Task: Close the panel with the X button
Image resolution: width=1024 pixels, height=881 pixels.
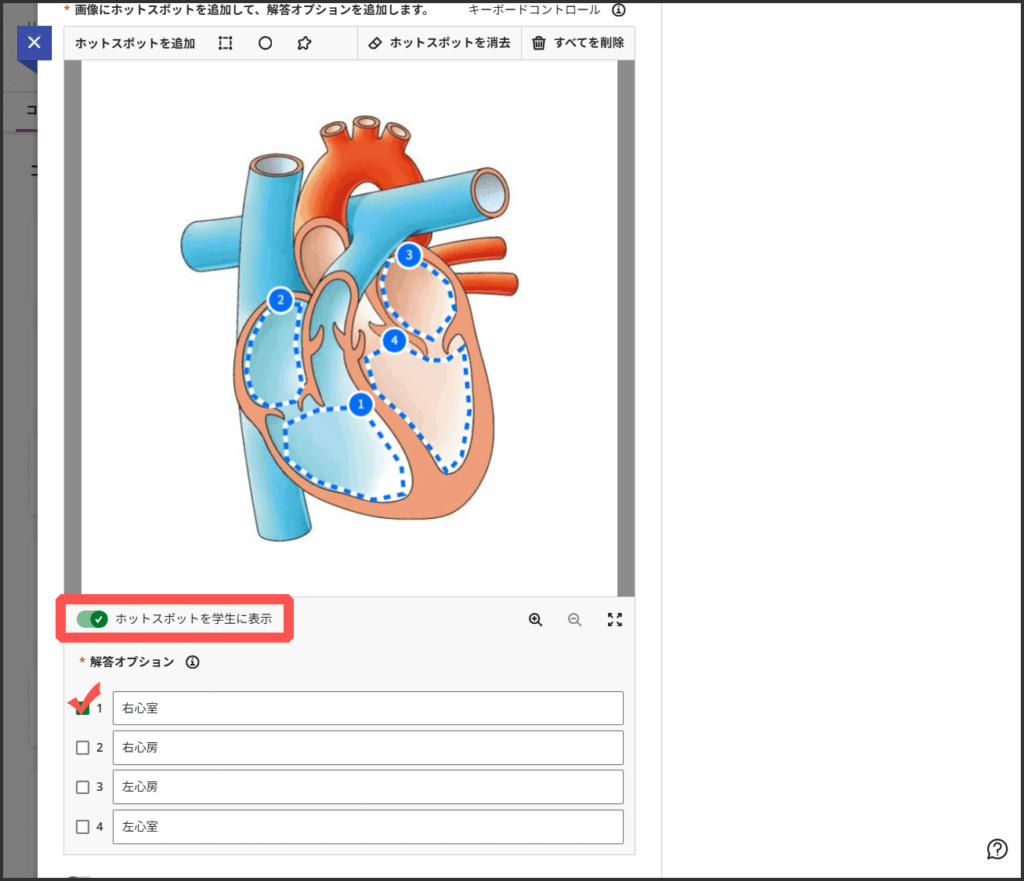Action: pos(34,43)
